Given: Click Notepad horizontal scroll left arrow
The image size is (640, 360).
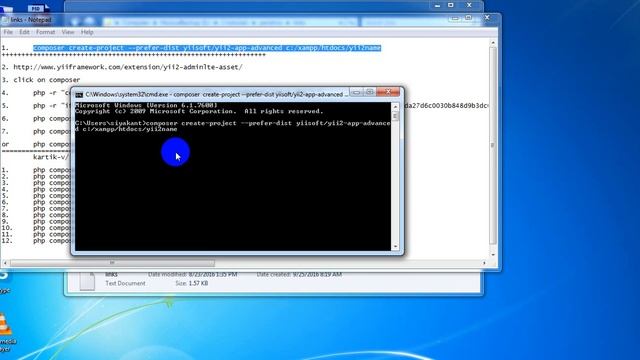Looking at the screenshot, I should pyautogui.click(x=5, y=263).
